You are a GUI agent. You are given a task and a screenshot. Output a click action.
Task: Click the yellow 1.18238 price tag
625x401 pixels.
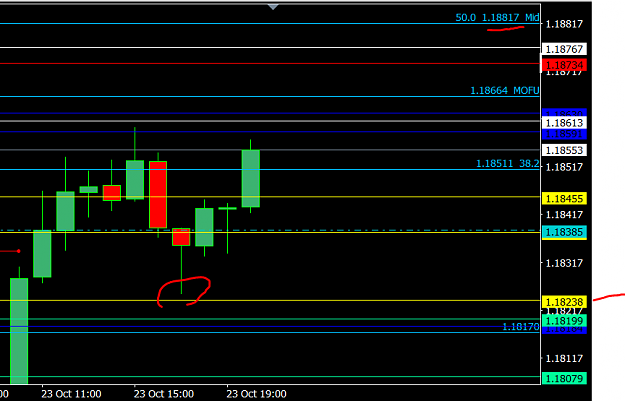[564, 302]
